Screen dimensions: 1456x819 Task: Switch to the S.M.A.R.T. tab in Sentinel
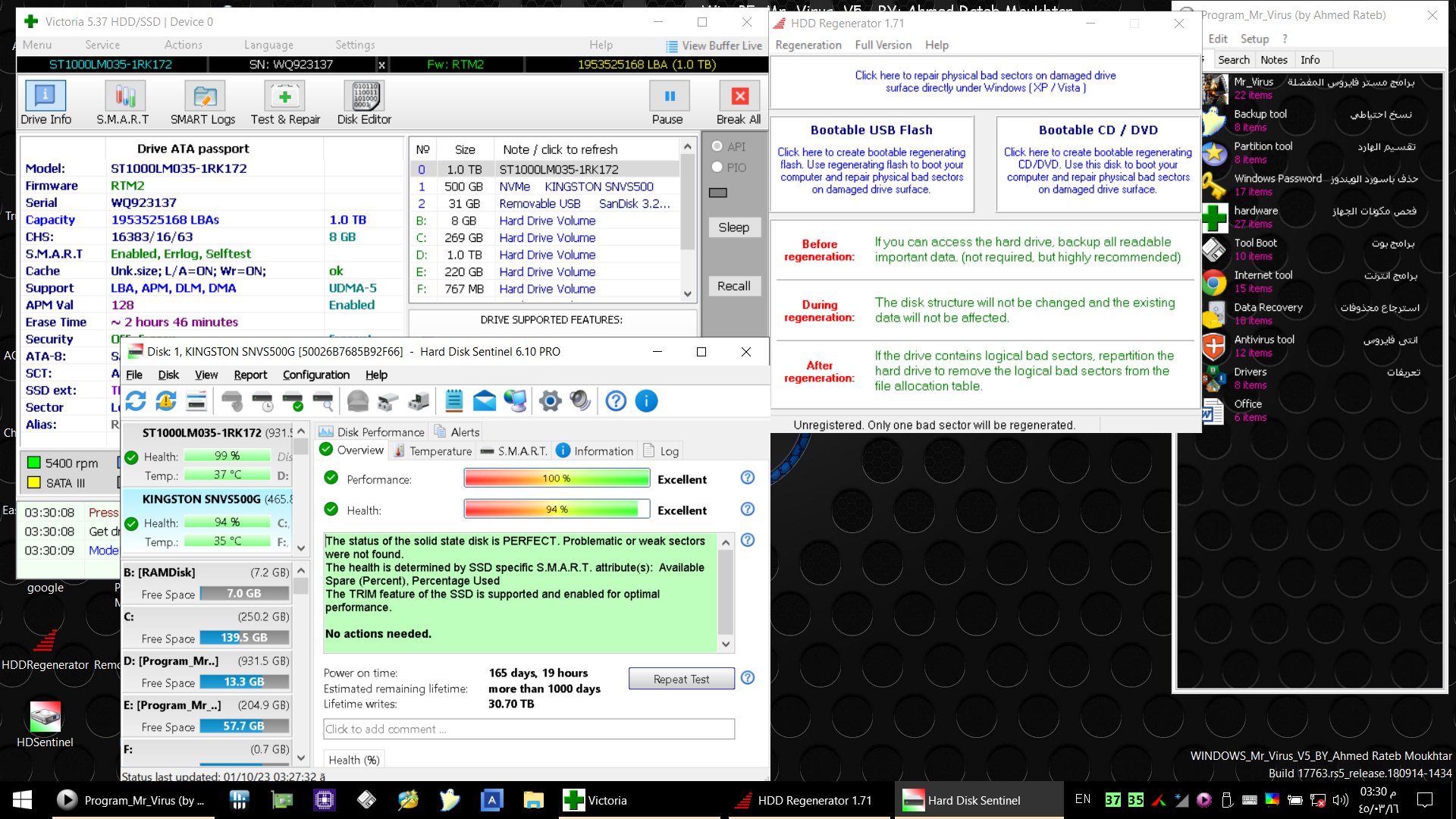(513, 451)
